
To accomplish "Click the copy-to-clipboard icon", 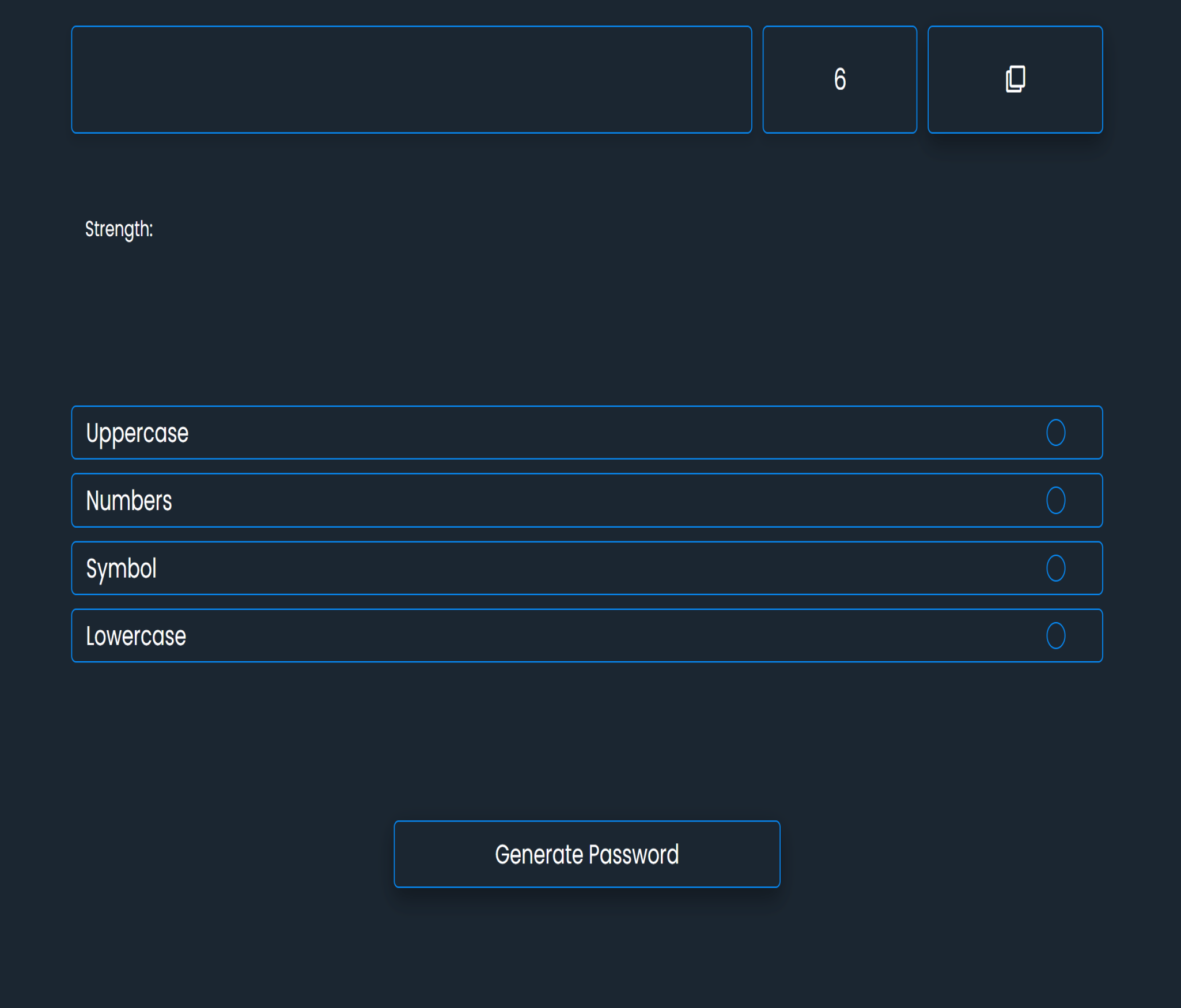I will click(x=1015, y=79).
